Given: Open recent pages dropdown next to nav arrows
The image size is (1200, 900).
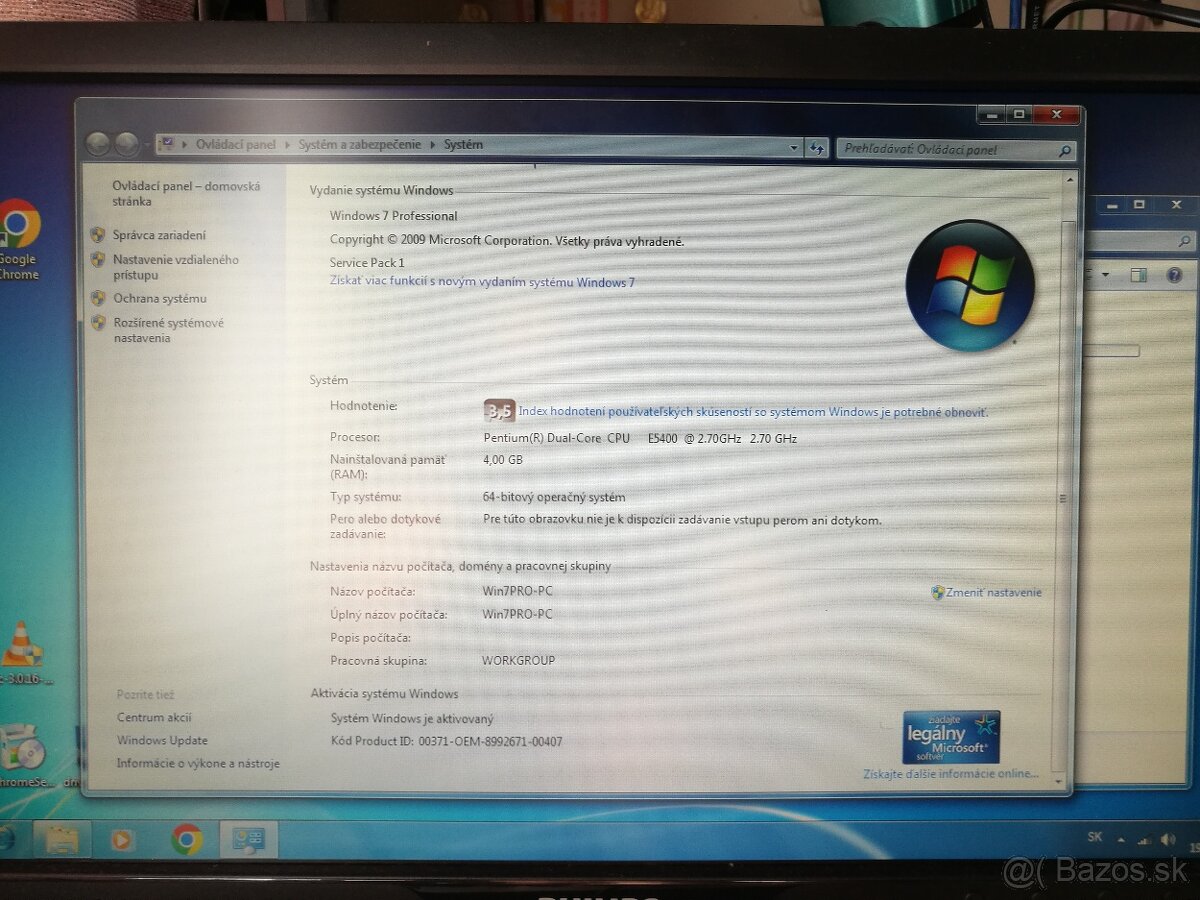Looking at the screenshot, I should [146, 145].
